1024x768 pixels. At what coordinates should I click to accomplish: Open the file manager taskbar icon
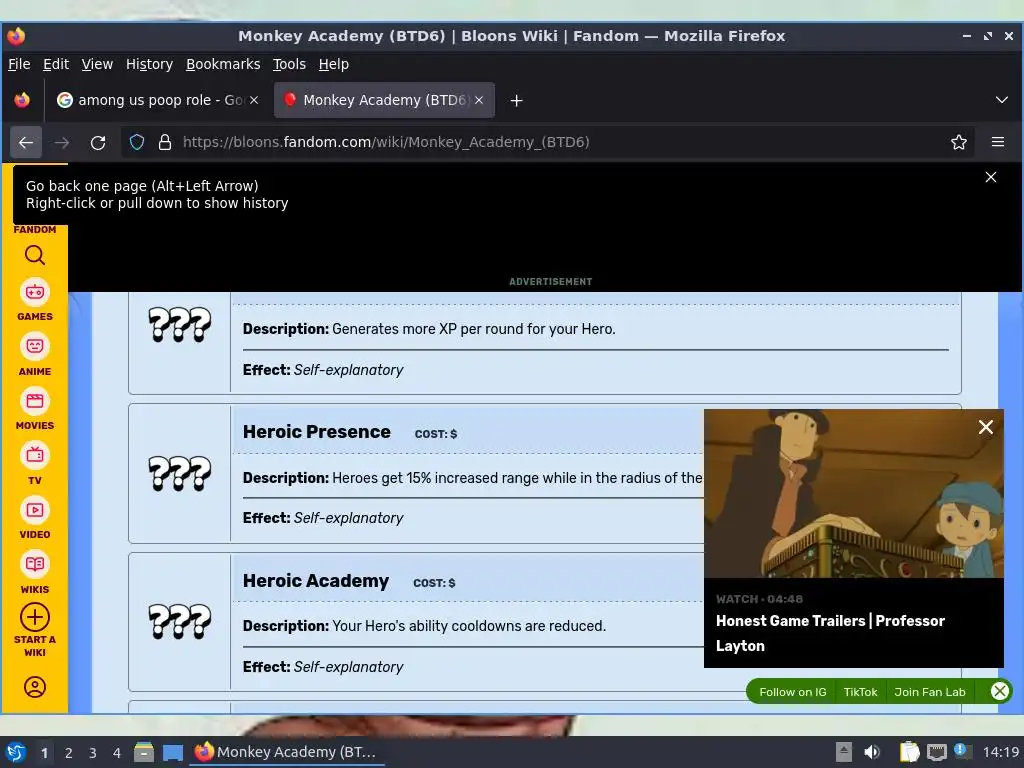pyautogui.click(x=144, y=752)
